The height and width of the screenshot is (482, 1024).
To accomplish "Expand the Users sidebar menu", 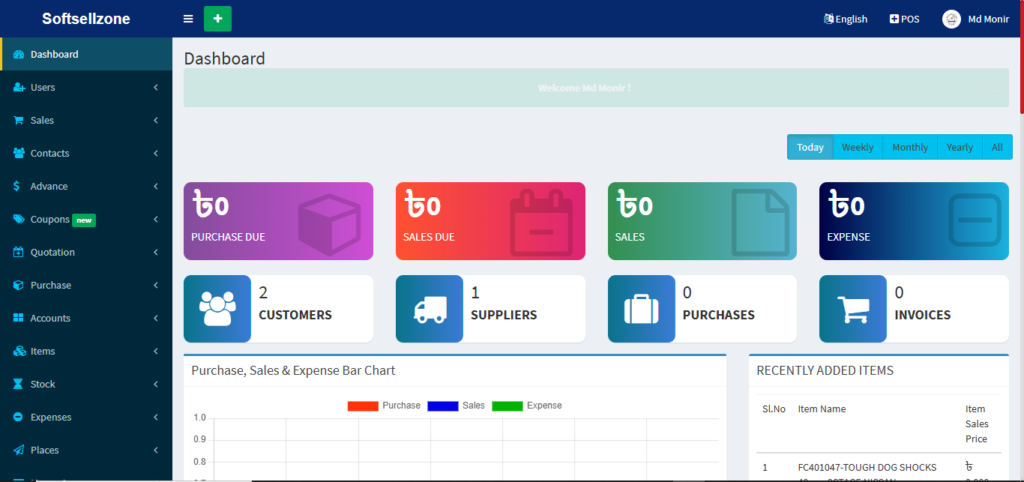I will coord(85,87).
